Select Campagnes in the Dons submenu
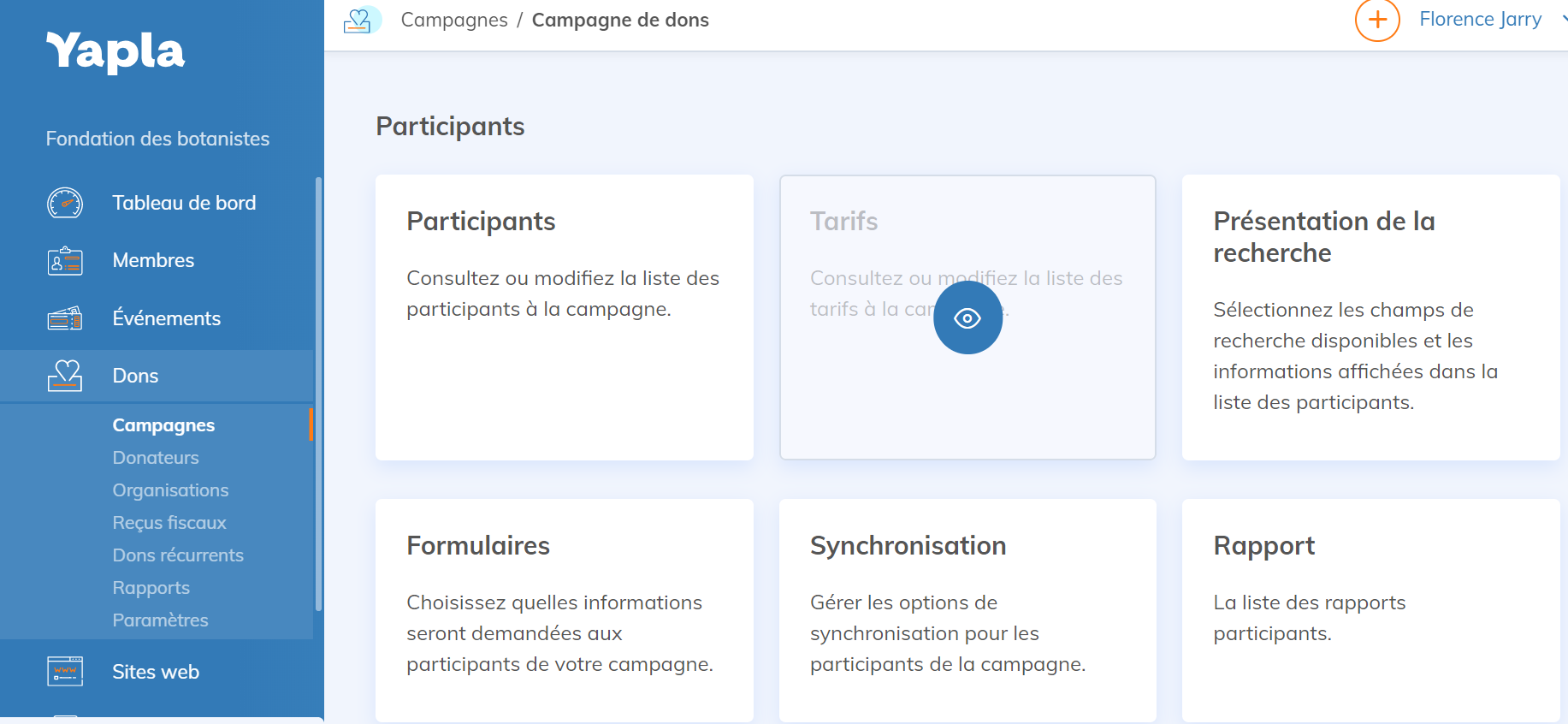This screenshot has width=1568, height=724. 163,425
